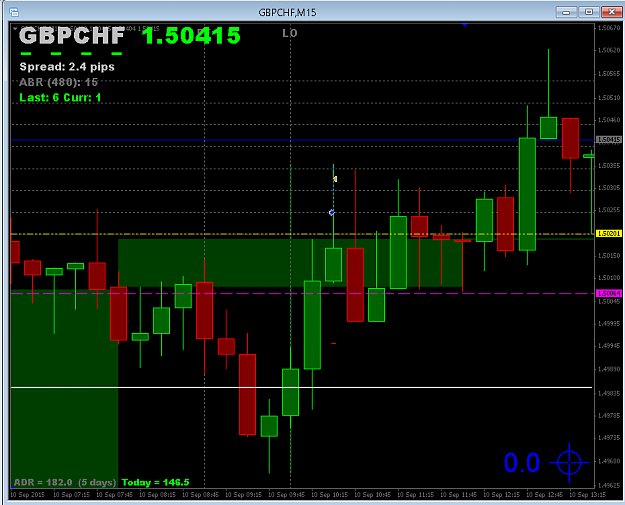Click the 10 Sep 2015 time label

click(28, 495)
